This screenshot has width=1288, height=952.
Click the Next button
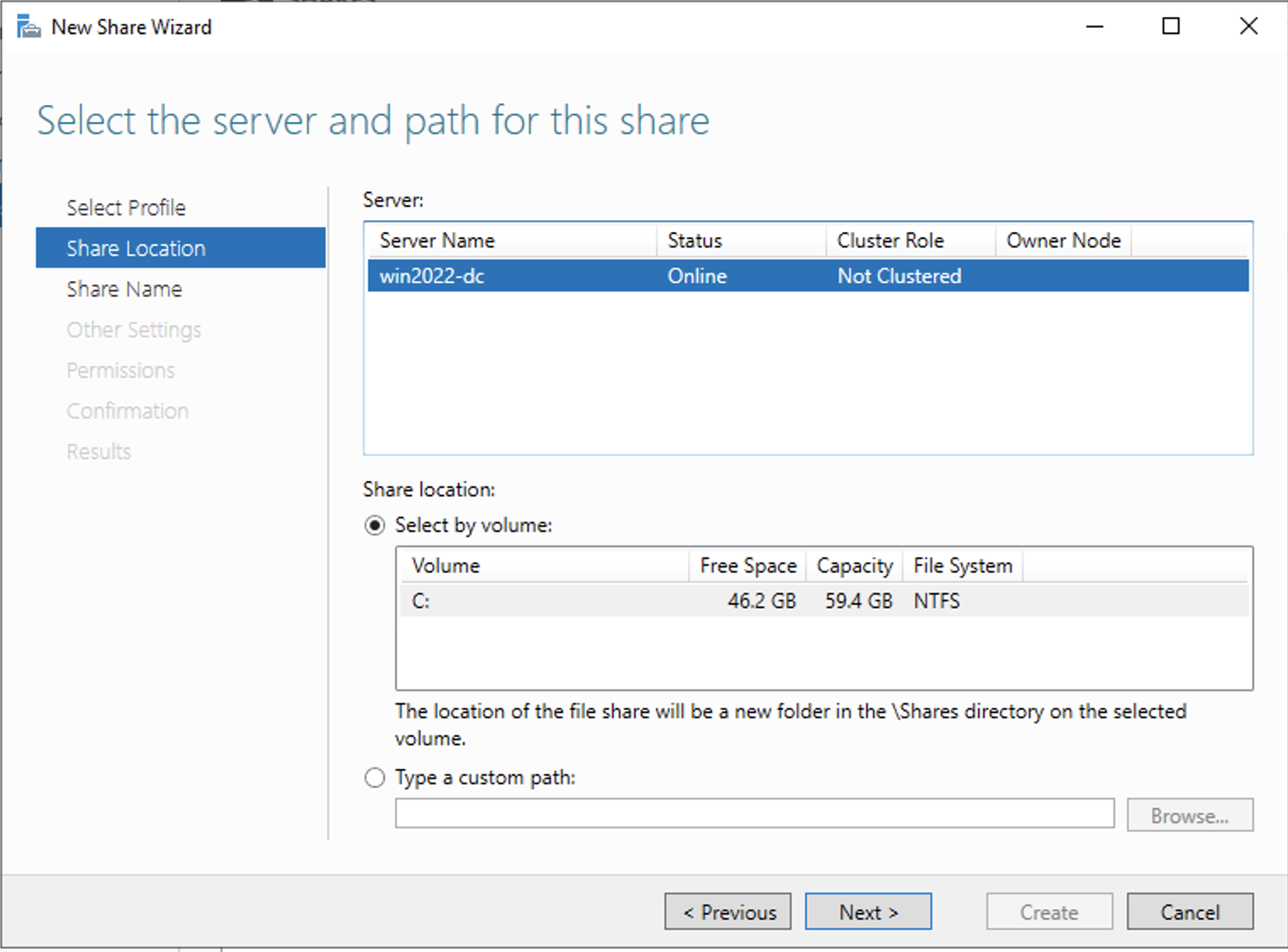(x=868, y=912)
